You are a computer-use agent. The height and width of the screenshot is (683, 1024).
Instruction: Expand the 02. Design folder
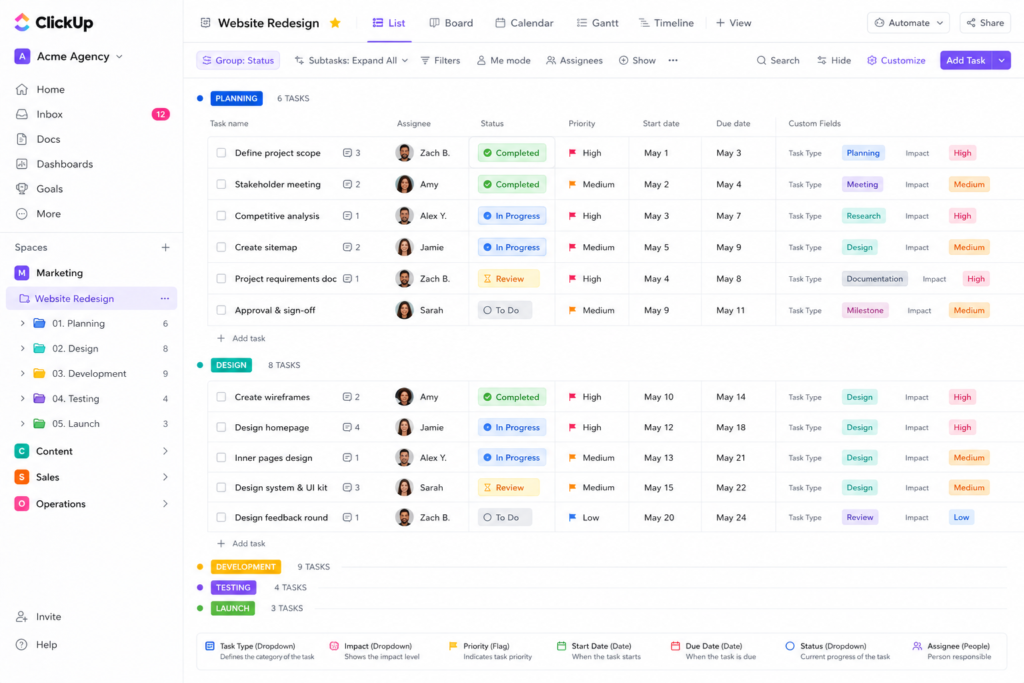point(22,349)
